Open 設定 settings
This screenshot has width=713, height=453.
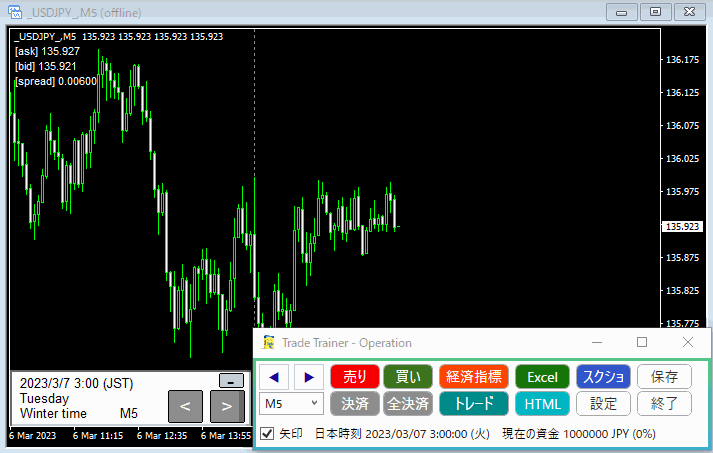click(603, 404)
